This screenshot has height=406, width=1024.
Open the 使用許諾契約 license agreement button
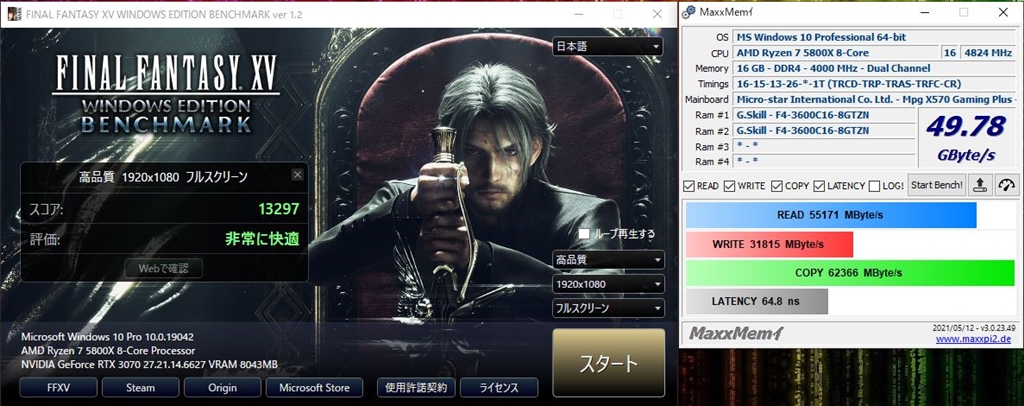[416, 387]
